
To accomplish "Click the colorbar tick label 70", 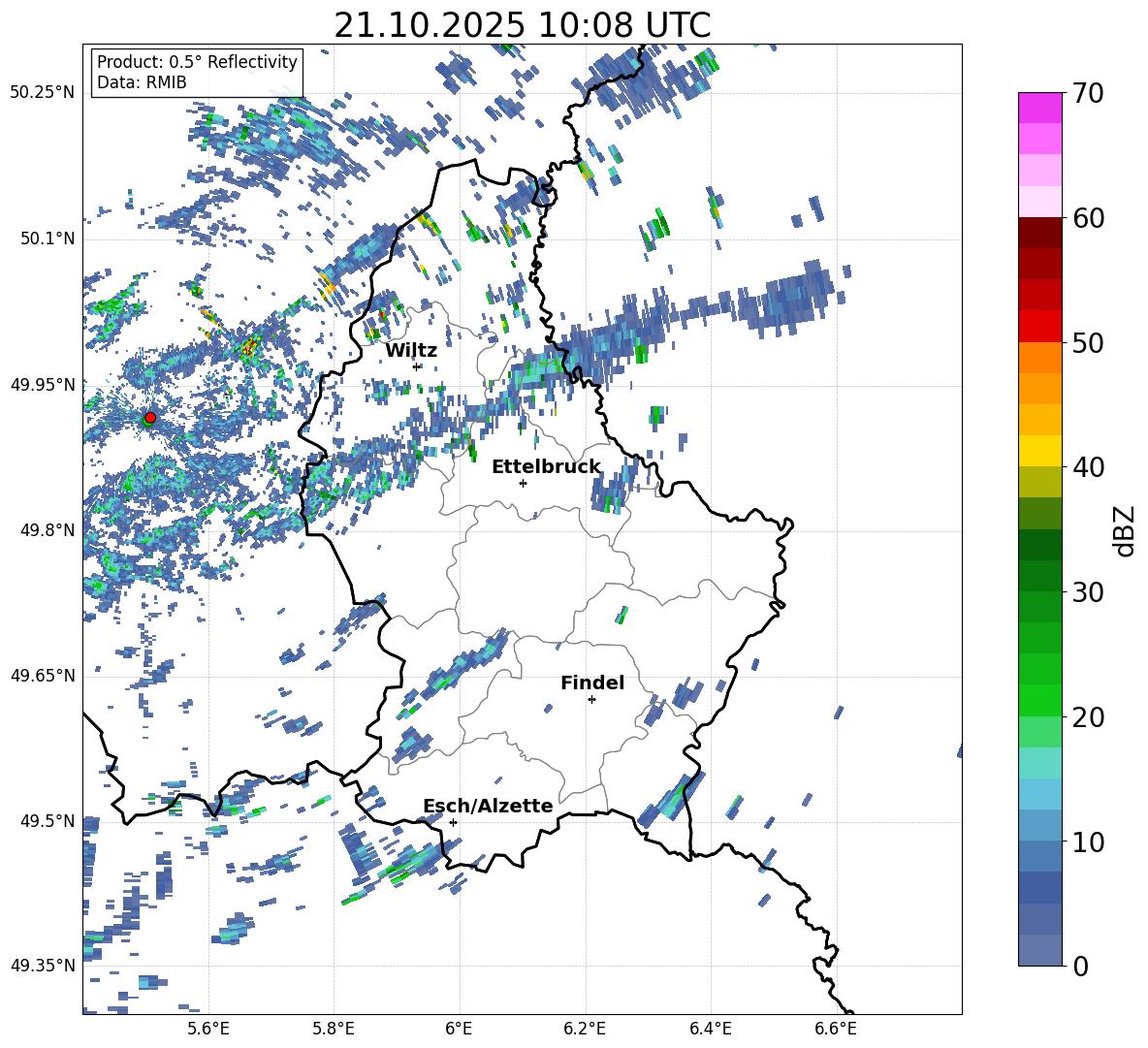I will [1088, 93].
